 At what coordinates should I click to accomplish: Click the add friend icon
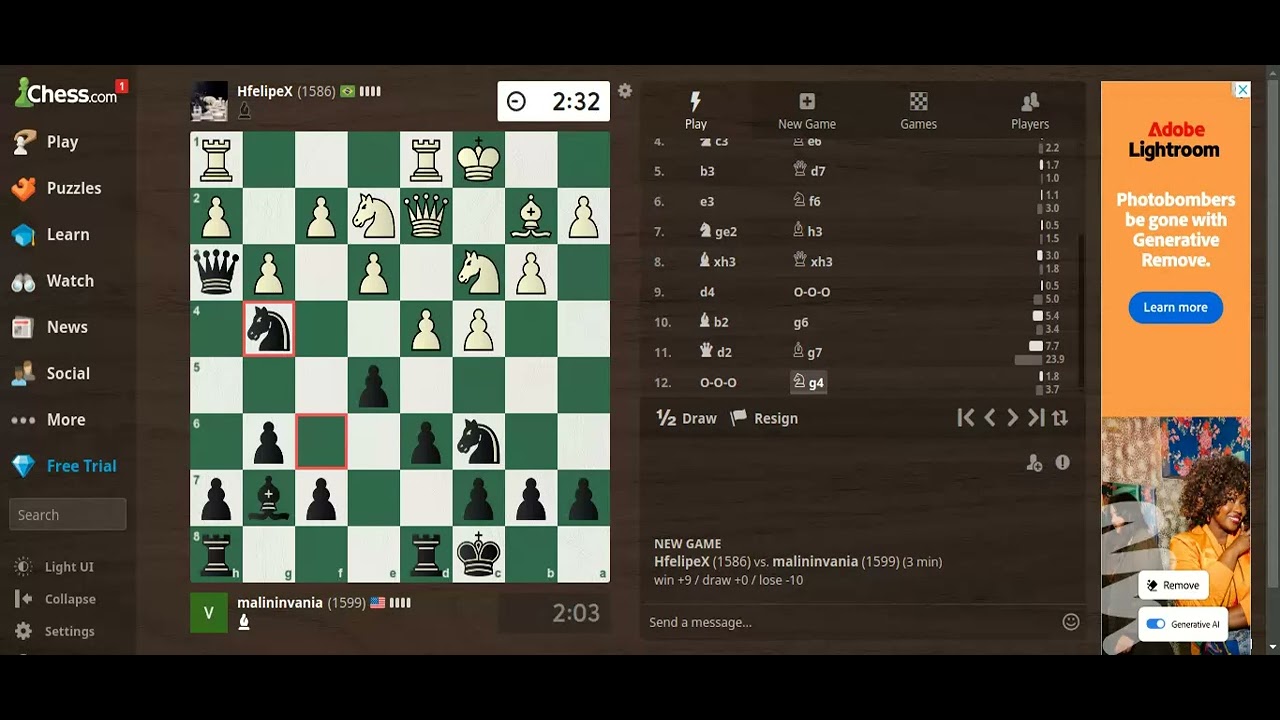(x=1034, y=463)
